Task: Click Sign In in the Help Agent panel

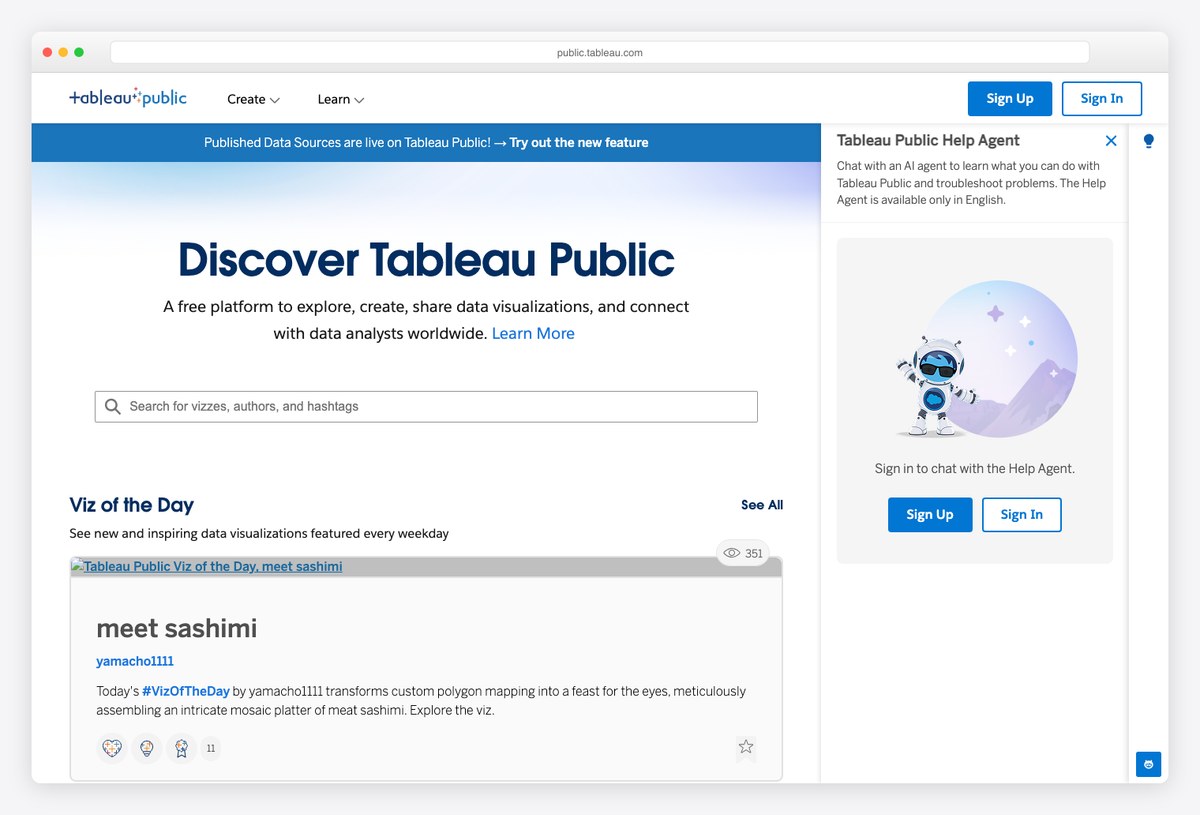Action: (1021, 515)
